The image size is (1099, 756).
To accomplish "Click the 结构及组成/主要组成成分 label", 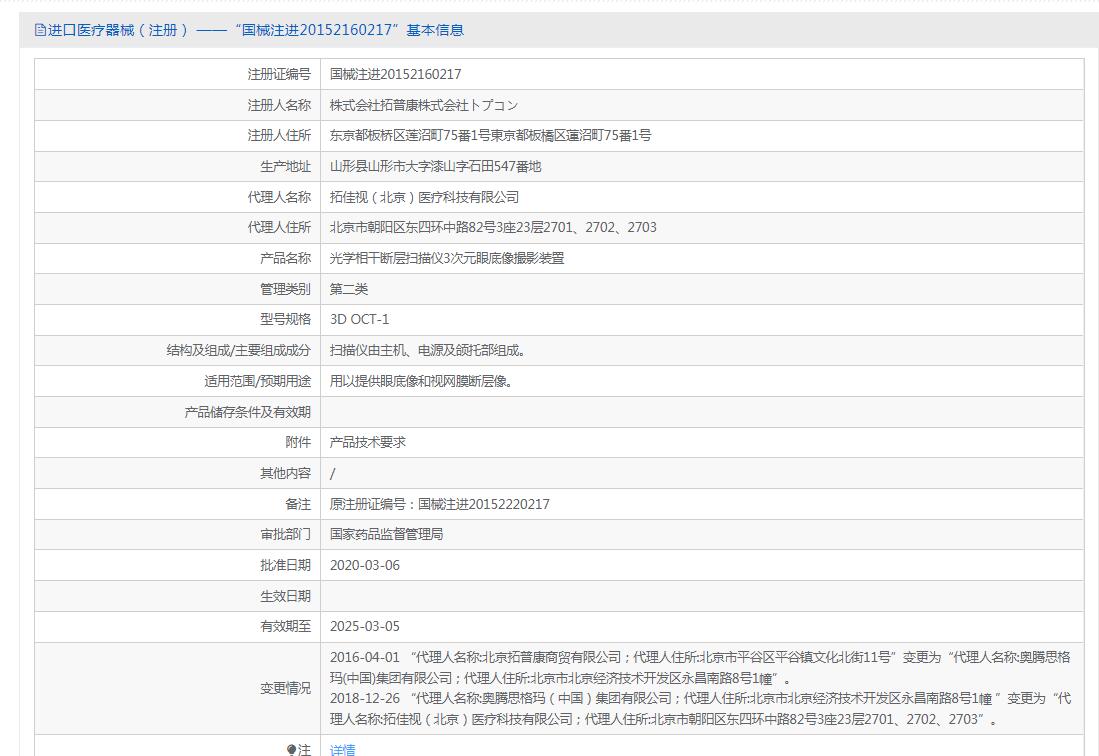I will (238, 350).
